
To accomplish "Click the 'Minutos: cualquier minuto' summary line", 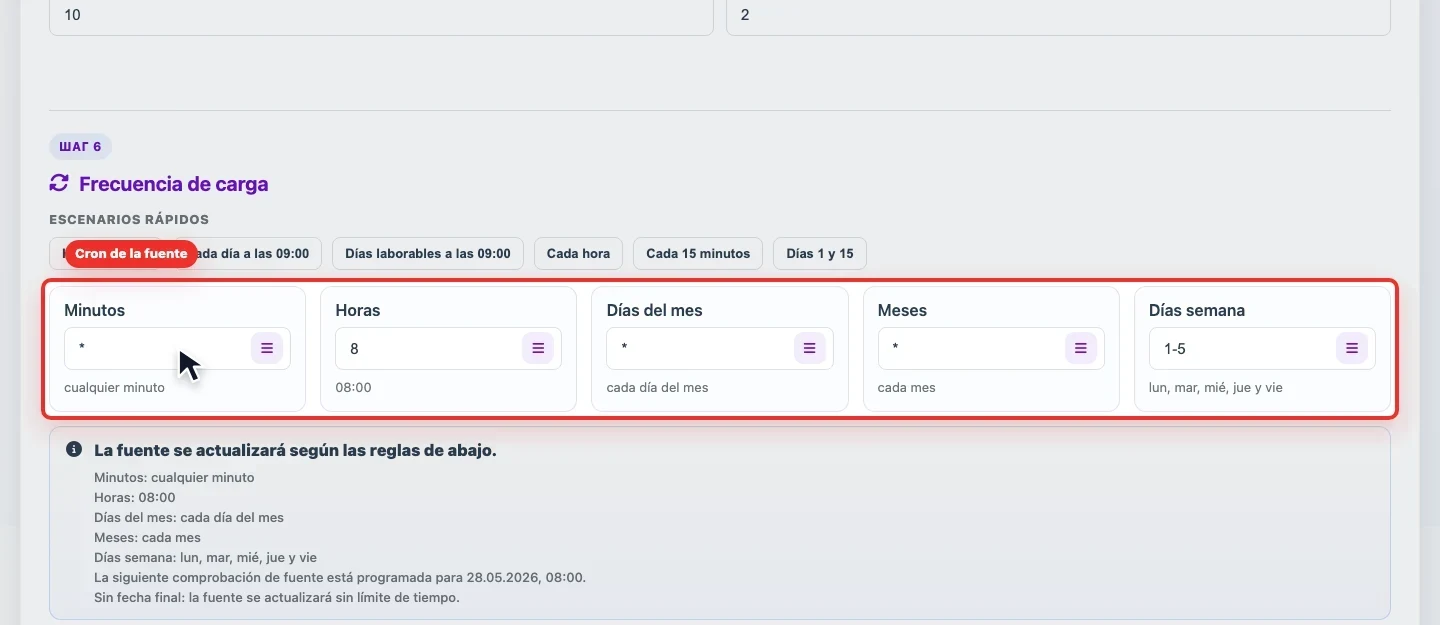I will tap(174, 477).
